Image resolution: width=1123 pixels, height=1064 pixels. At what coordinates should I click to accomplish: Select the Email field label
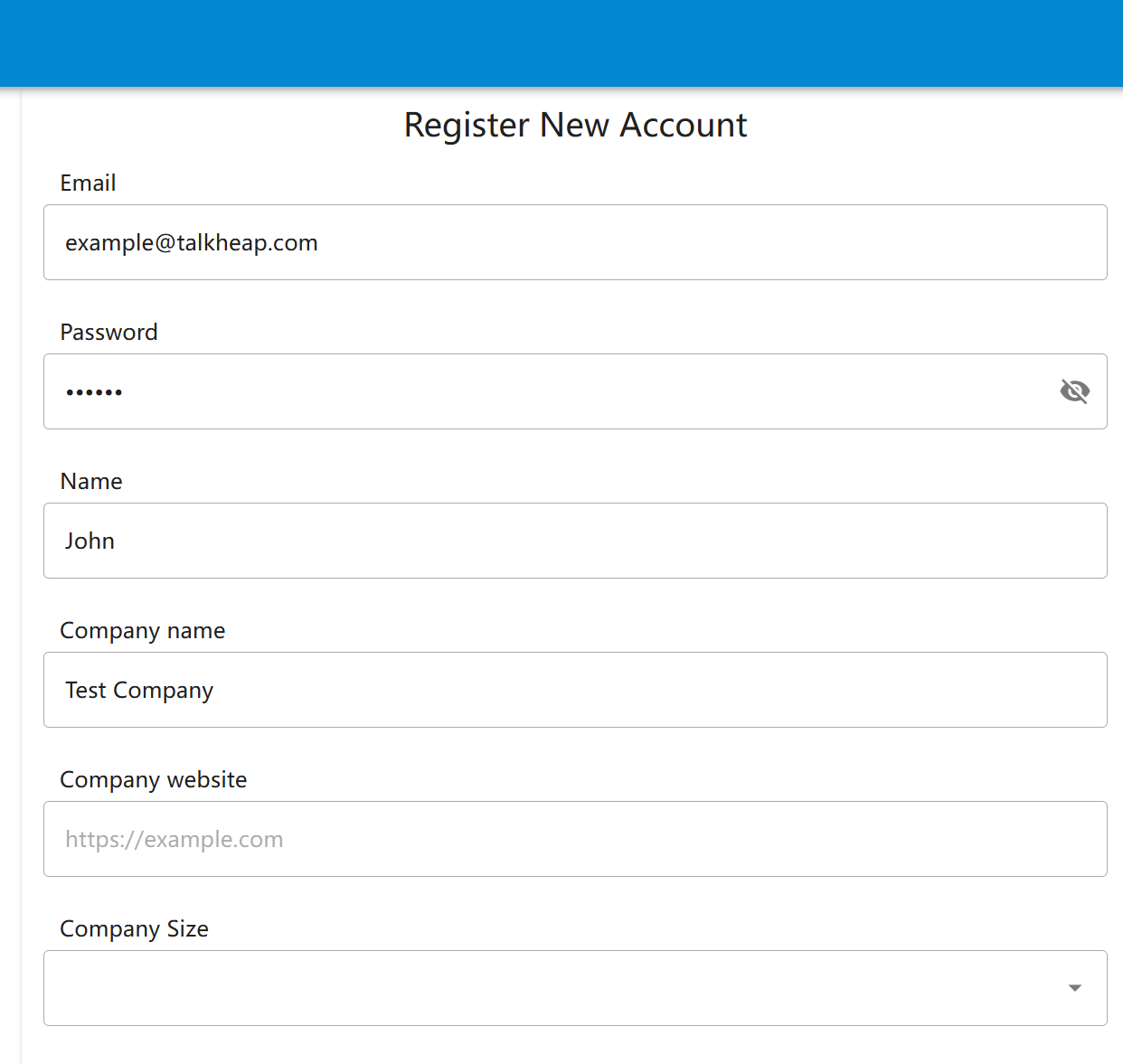tap(88, 183)
